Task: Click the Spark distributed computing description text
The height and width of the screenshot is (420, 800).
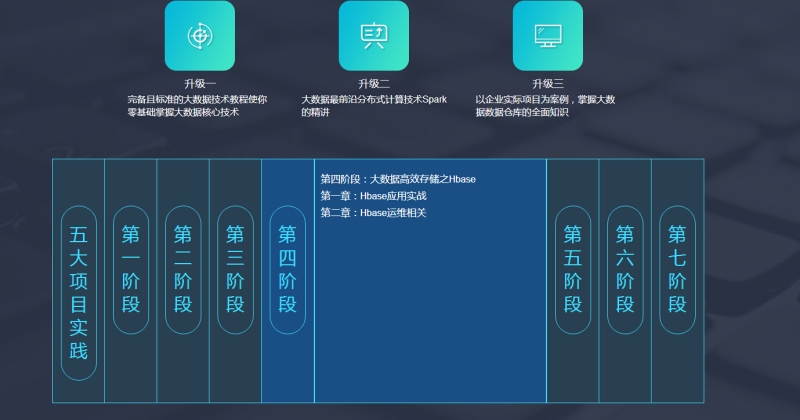Action: tap(373, 106)
